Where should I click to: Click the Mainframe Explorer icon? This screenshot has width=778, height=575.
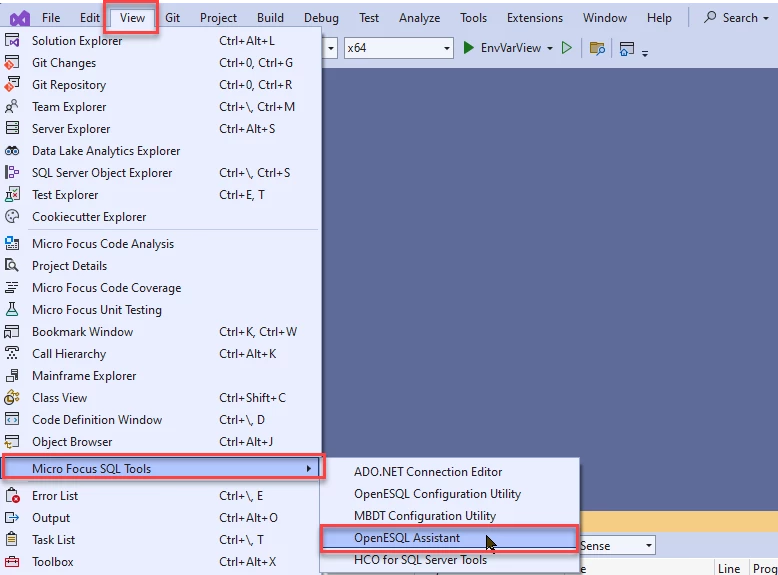pos(12,375)
